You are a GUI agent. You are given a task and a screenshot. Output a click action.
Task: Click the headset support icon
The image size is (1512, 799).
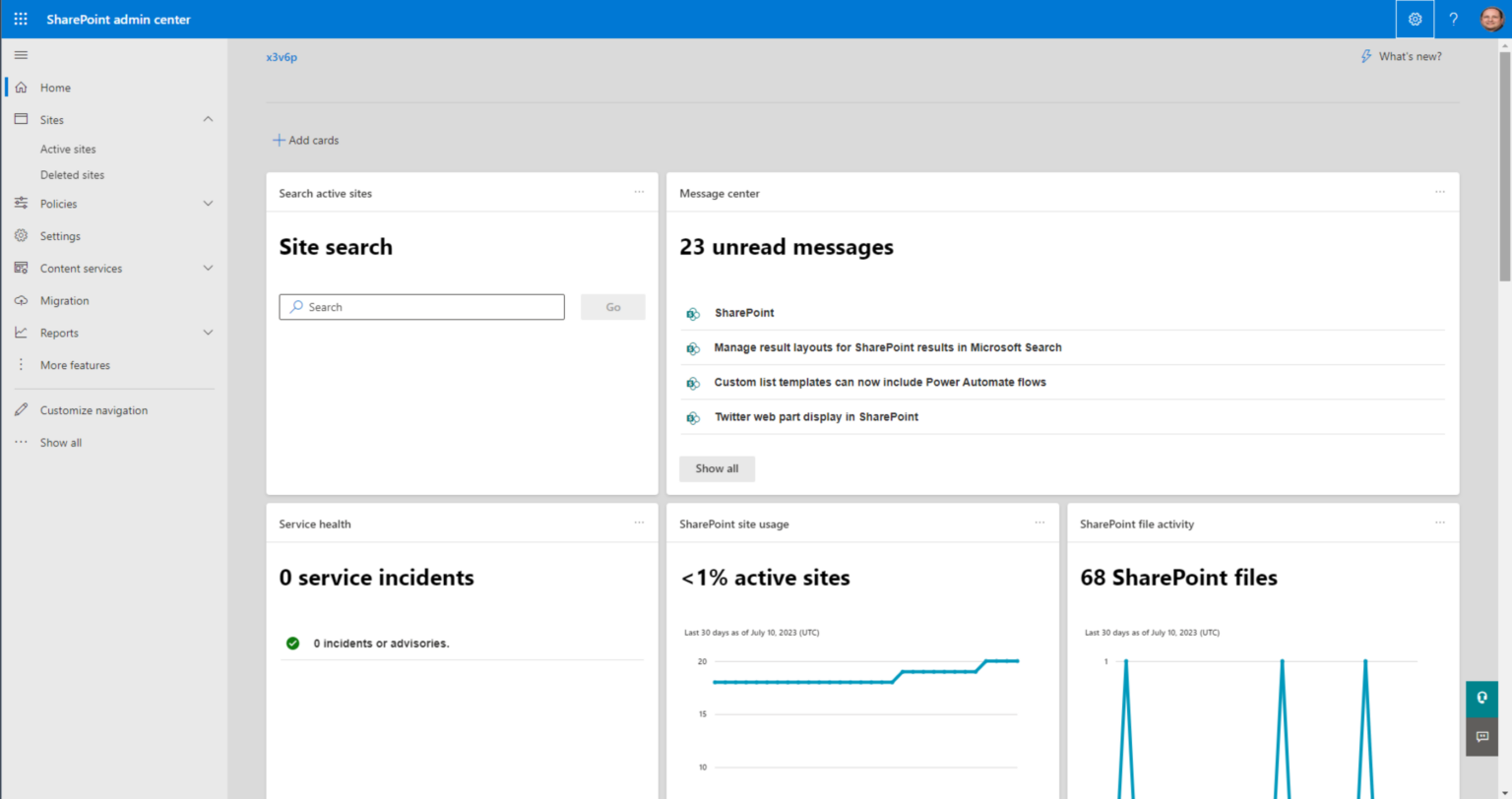point(1481,698)
